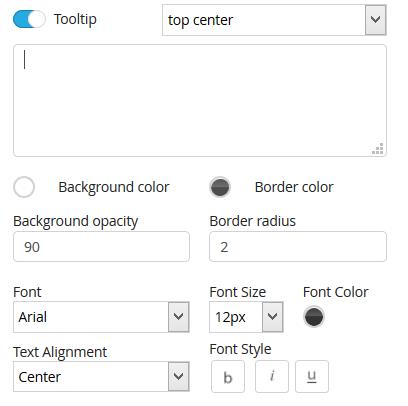Focus the Background opacity field

pyautogui.click(x=101, y=247)
